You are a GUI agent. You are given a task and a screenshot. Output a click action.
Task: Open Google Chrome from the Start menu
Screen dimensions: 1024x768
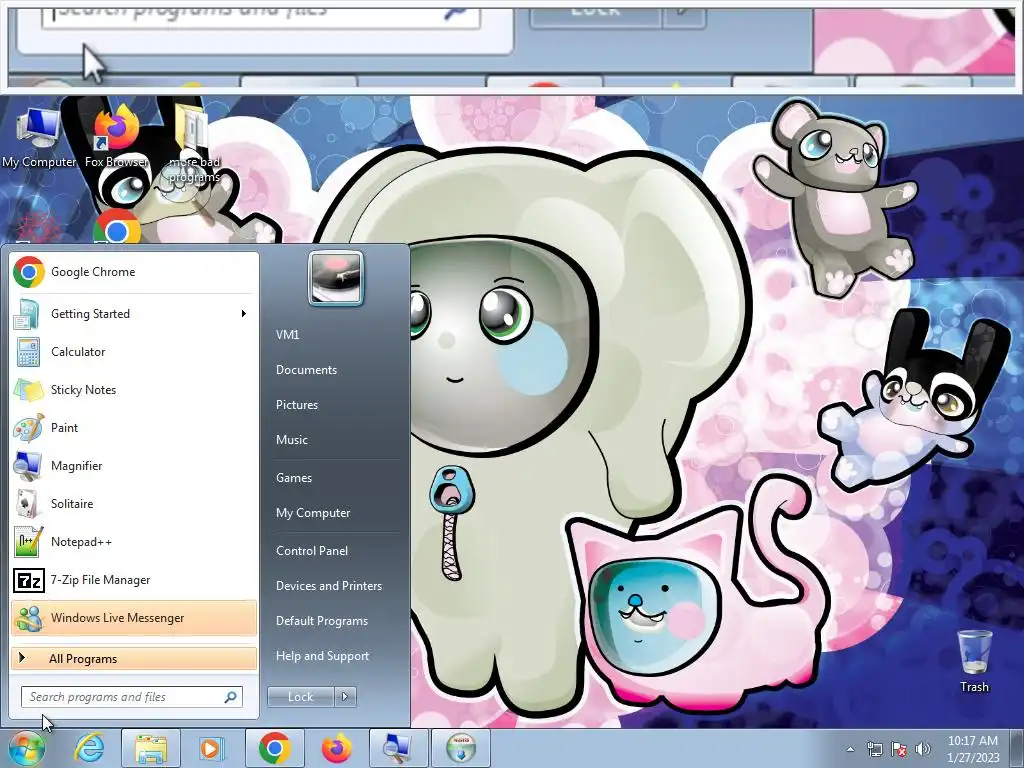[134, 272]
